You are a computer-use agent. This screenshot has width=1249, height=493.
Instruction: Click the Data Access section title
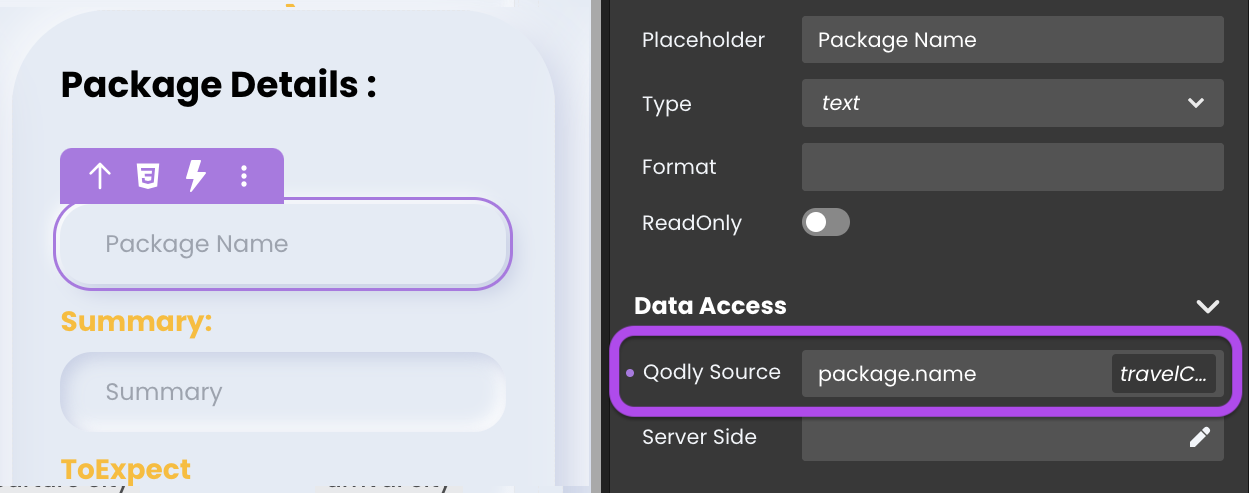click(x=711, y=306)
